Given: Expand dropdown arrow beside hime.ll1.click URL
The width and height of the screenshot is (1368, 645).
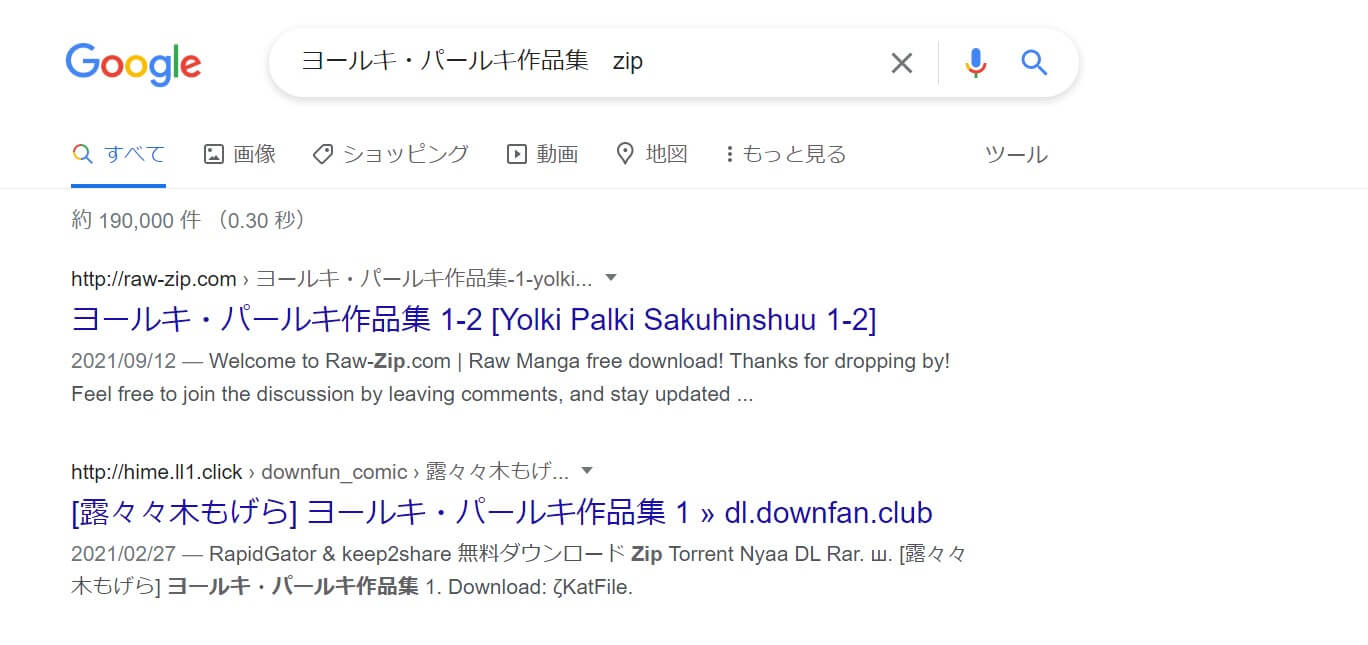Looking at the screenshot, I should point(588,470).
